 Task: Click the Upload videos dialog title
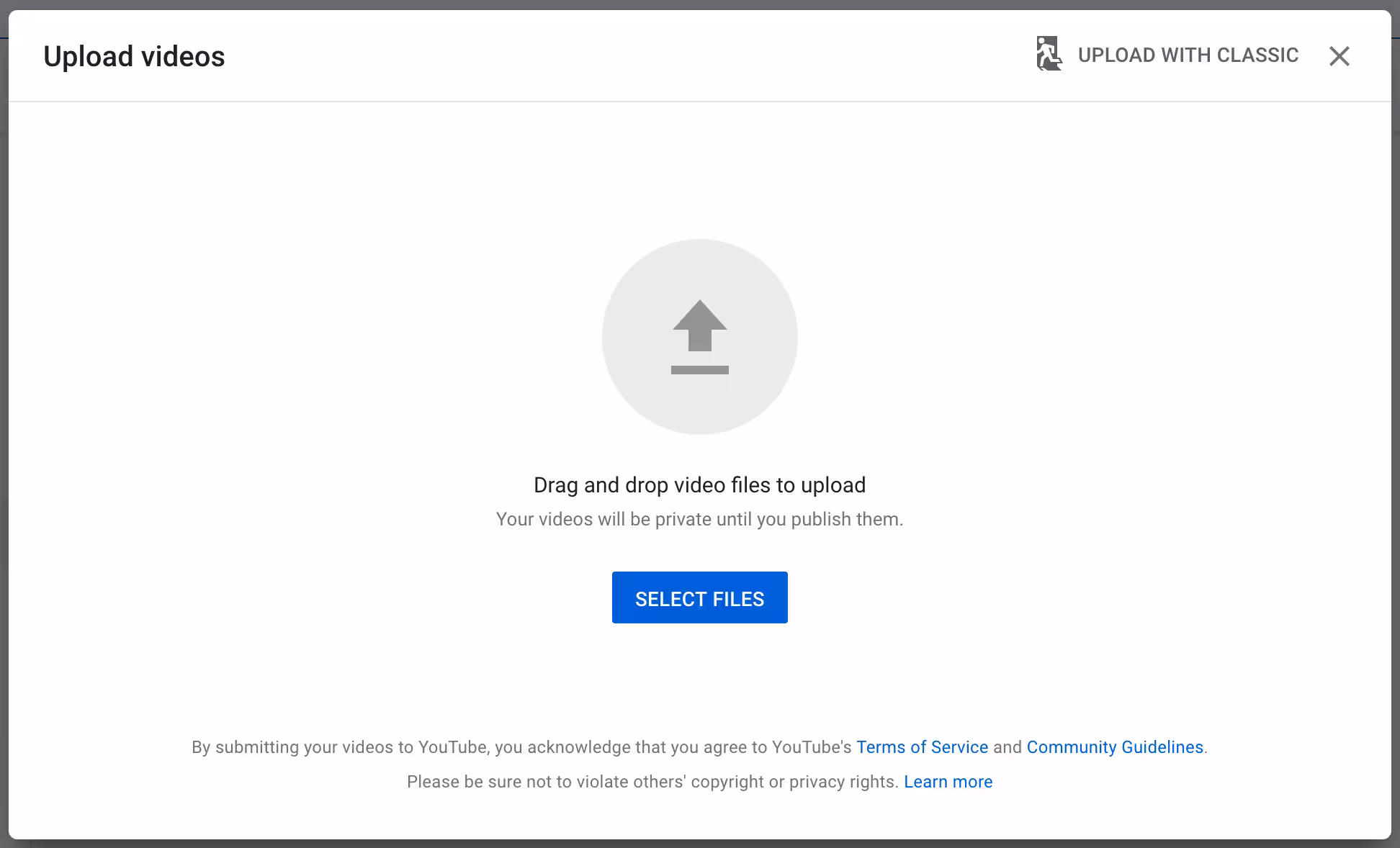click(x=134, y=57)
